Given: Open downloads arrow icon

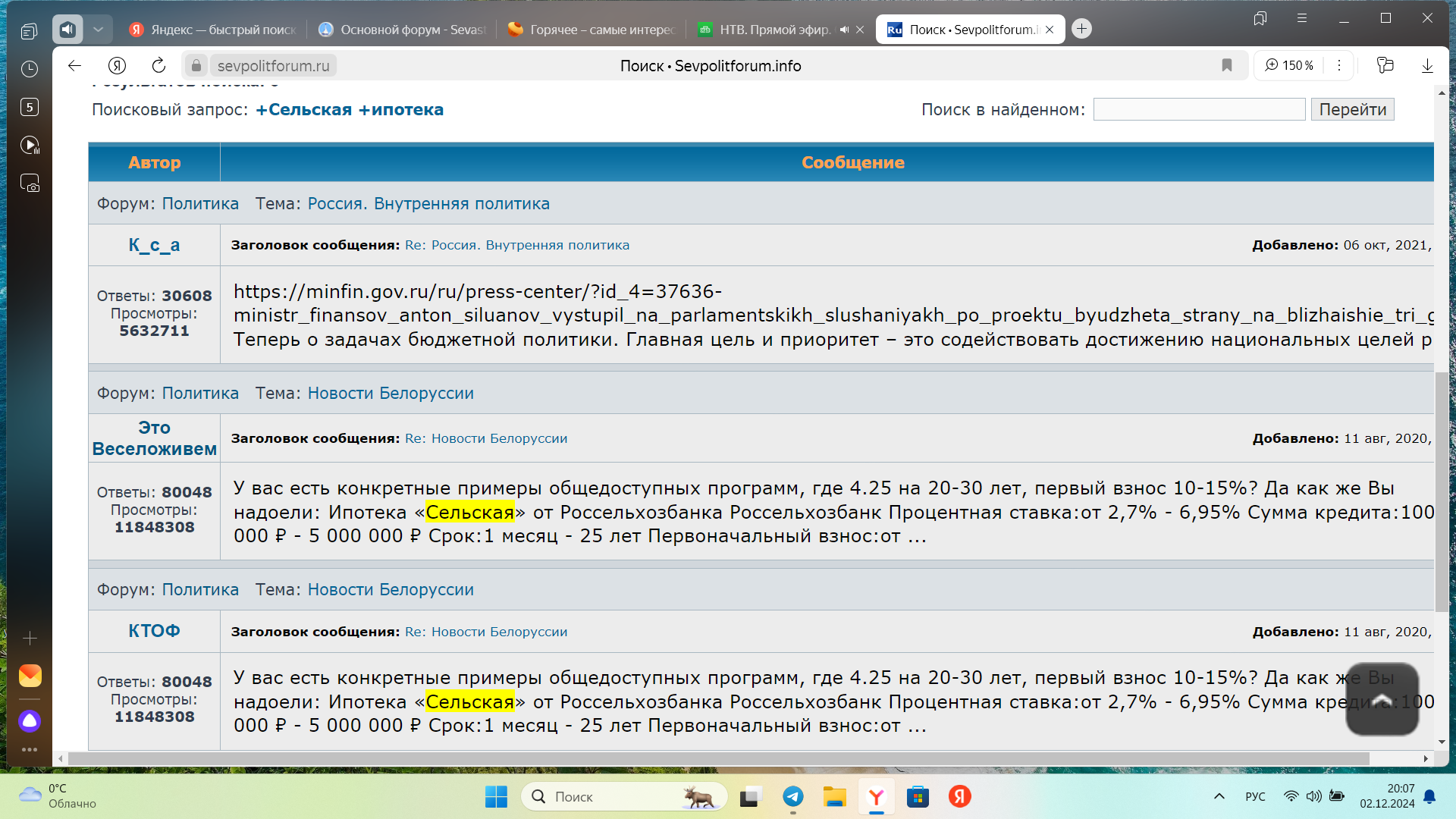Looking at the screenshot, I should pyautogui.click(x=1427, y=65).
